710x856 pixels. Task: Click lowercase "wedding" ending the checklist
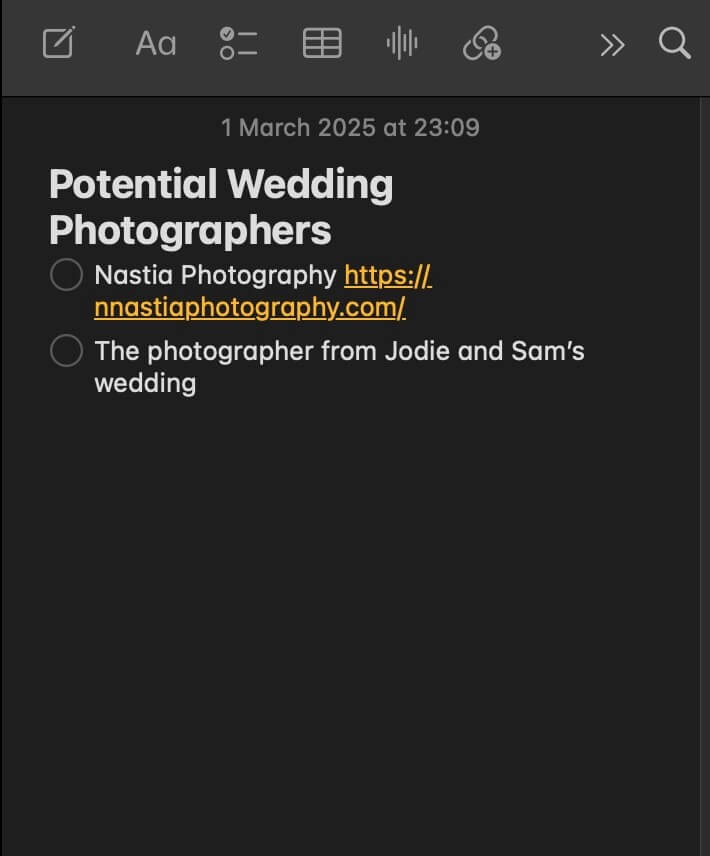[x=145, y=383]
